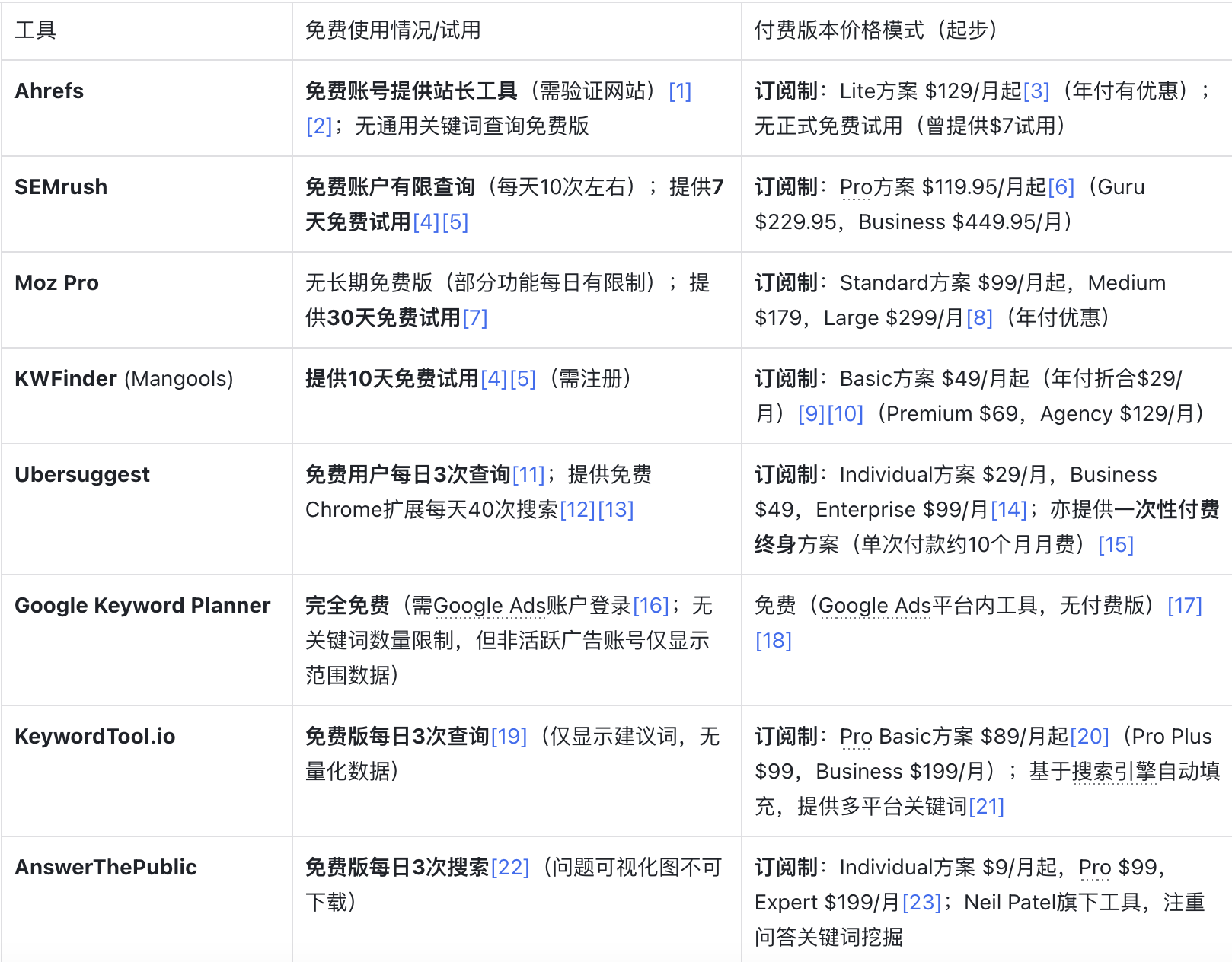Open citation [11] after 免费用户每日3次查询
This screenshot has height=962, width=1232.
[528, 474]
